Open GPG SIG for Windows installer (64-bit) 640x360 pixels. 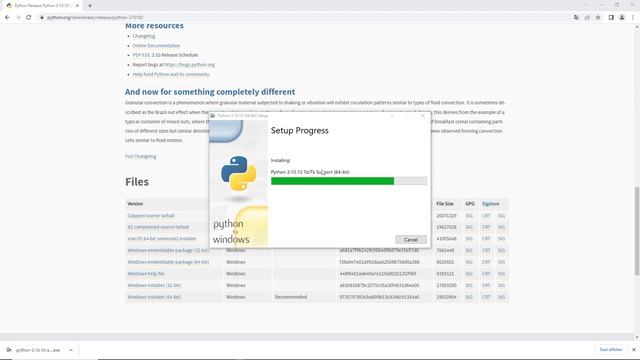(469, 297)
